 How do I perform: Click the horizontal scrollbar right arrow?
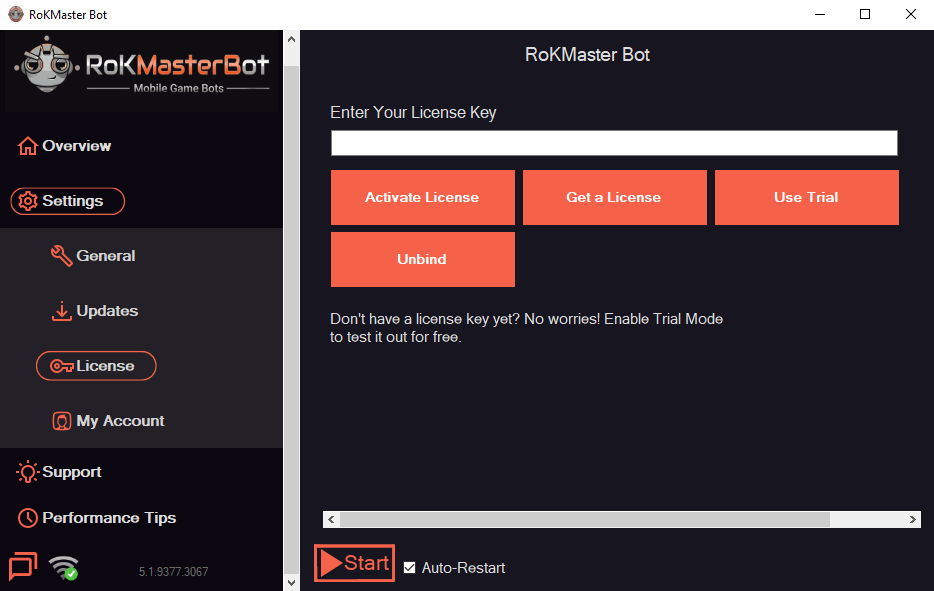[913, 520]
